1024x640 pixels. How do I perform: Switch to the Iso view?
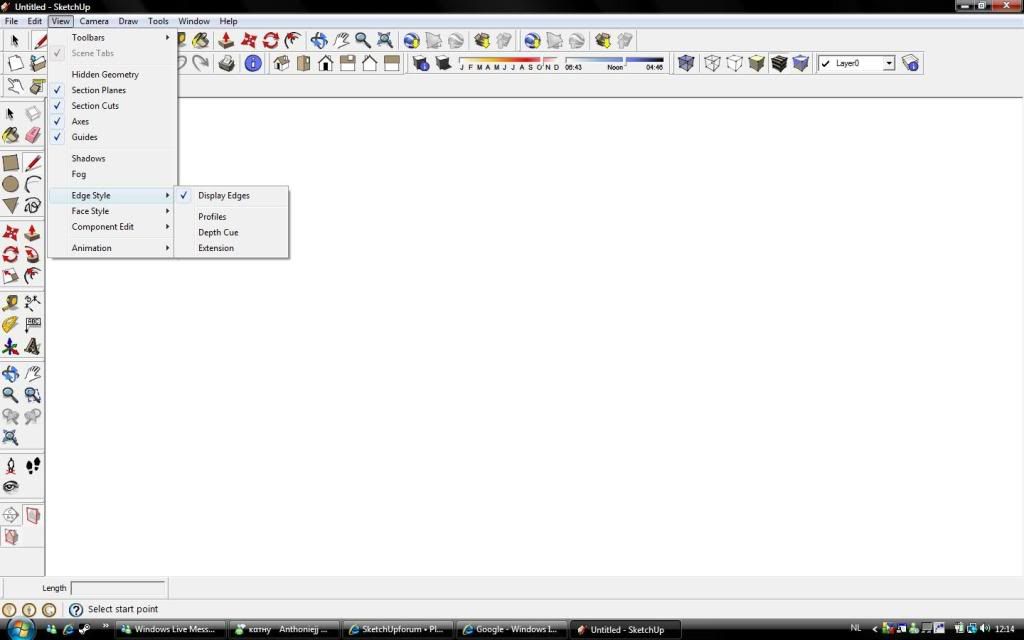pos(281,63)
